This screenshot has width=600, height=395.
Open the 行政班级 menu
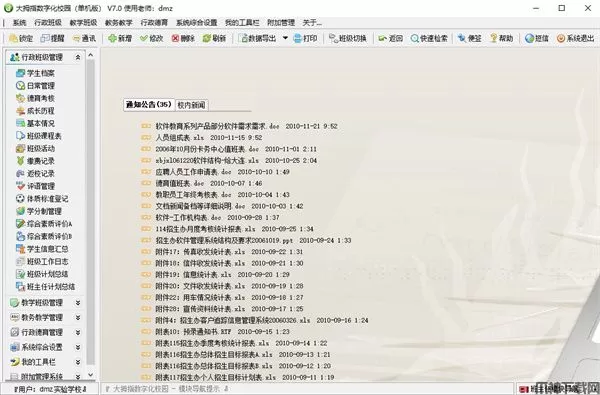pos(48,23)
